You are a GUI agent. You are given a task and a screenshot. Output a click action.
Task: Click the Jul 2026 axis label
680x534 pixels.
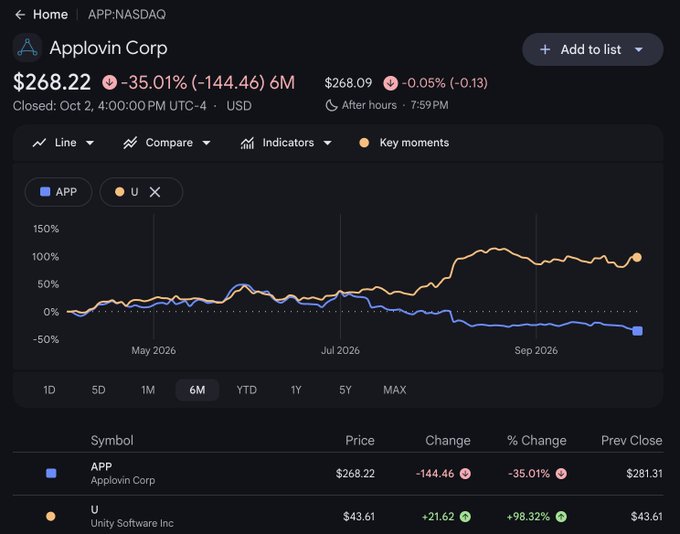(340, 351)
